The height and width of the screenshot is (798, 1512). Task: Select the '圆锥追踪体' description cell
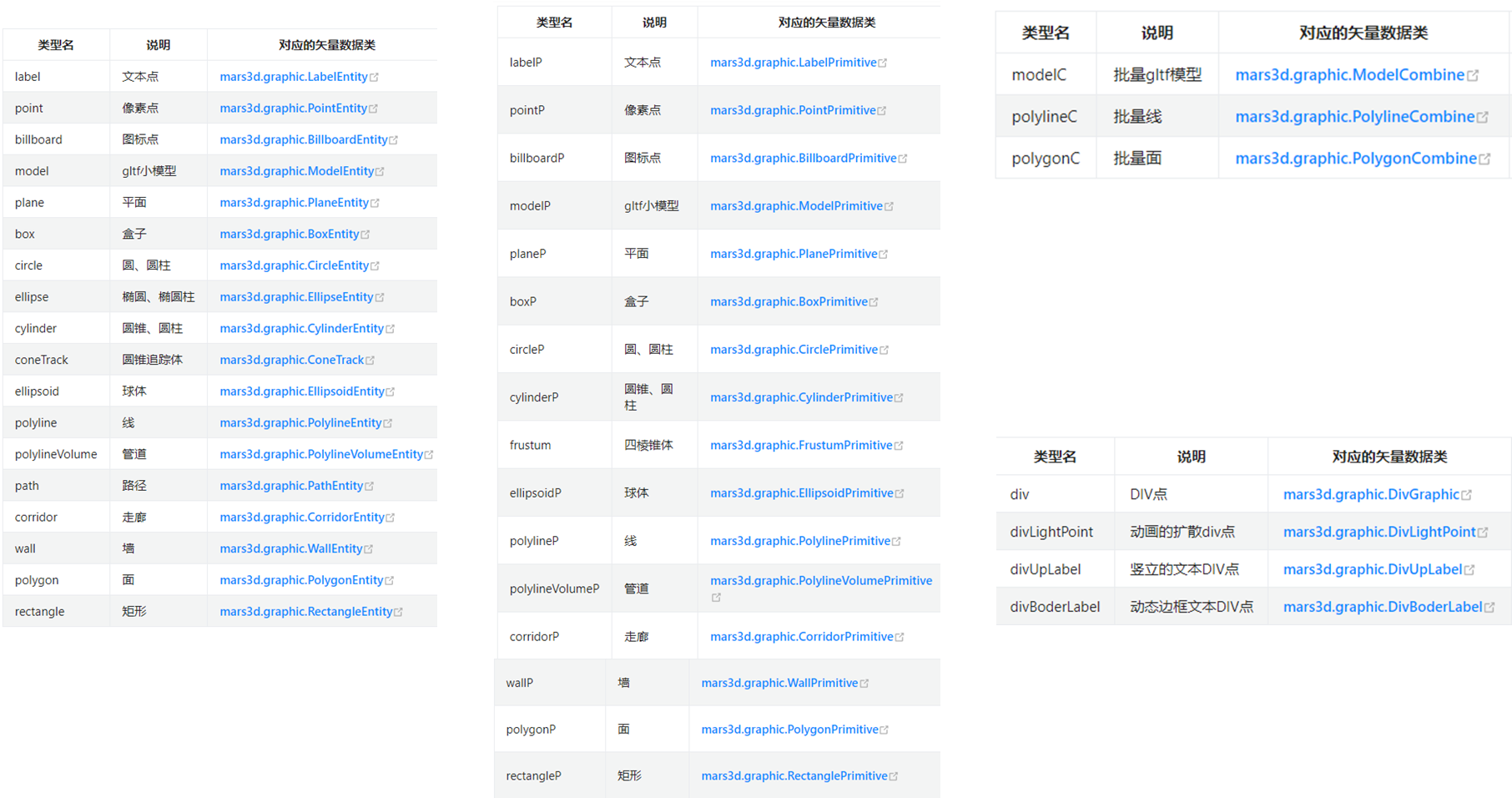159,360
